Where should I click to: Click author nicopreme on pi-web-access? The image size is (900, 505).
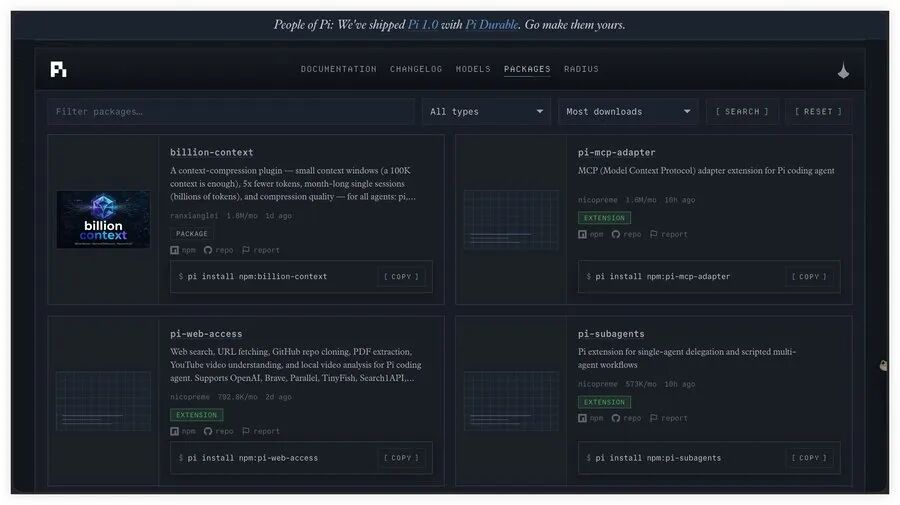tap(190, 397)
